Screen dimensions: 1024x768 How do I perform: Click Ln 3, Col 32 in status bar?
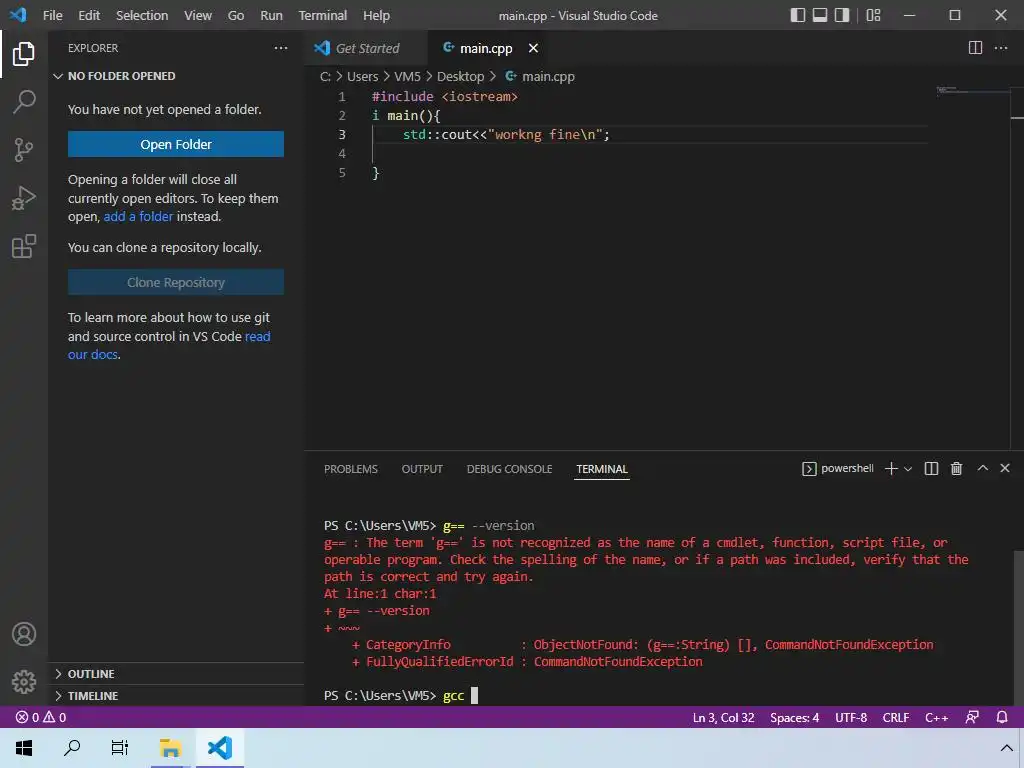pyautogui.click(x=723, y=717)
